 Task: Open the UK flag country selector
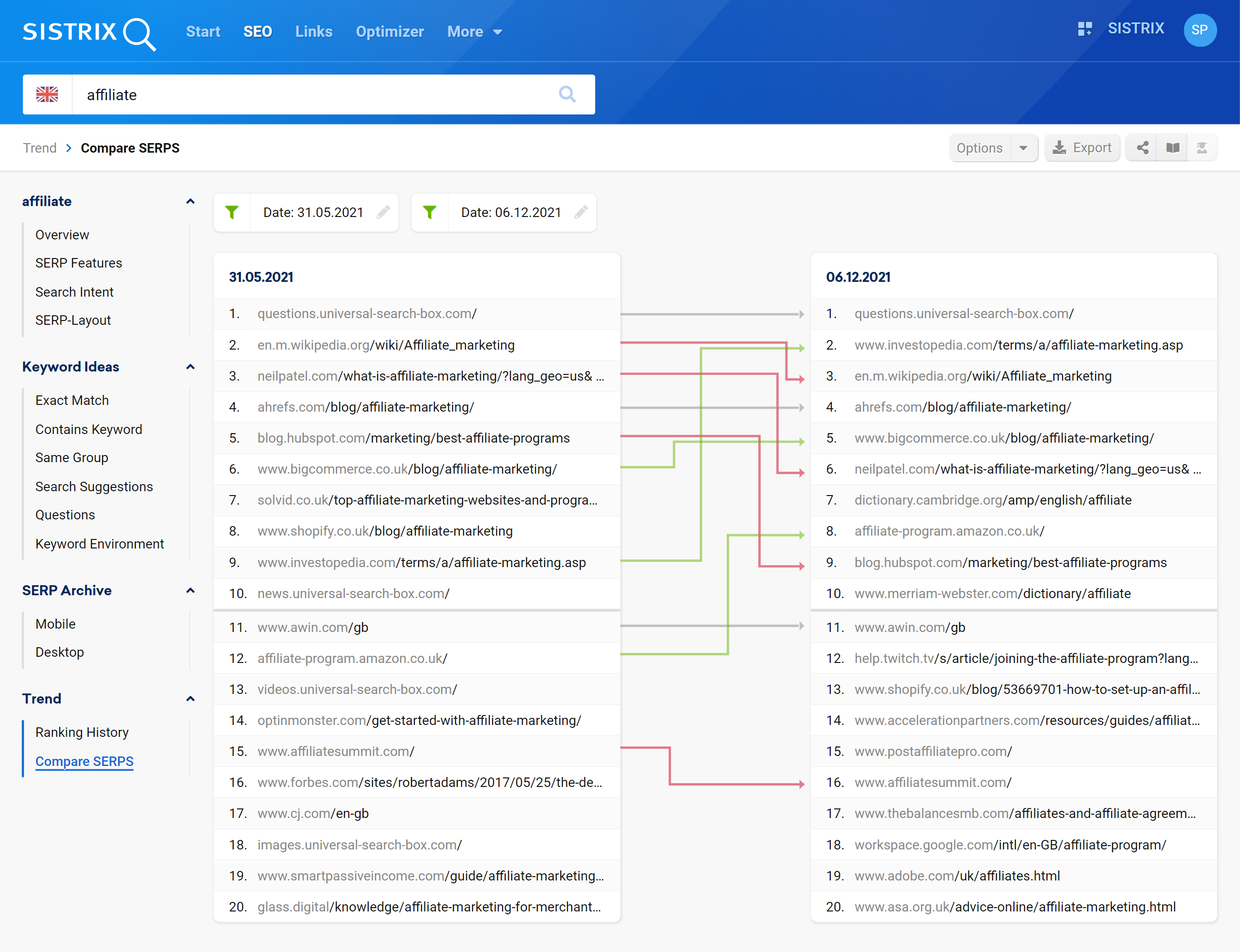coord(48,94)
